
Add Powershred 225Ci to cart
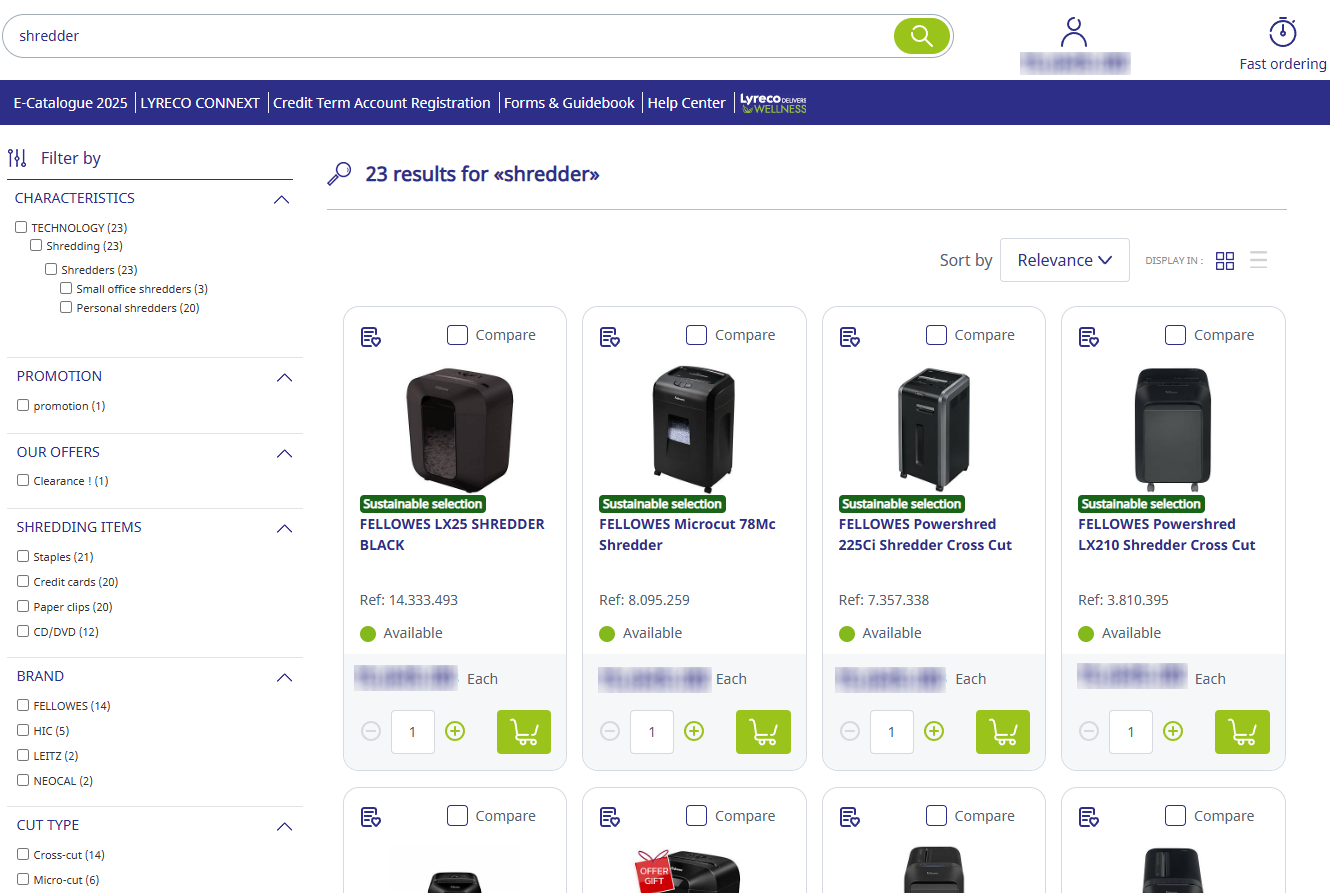1003,732
